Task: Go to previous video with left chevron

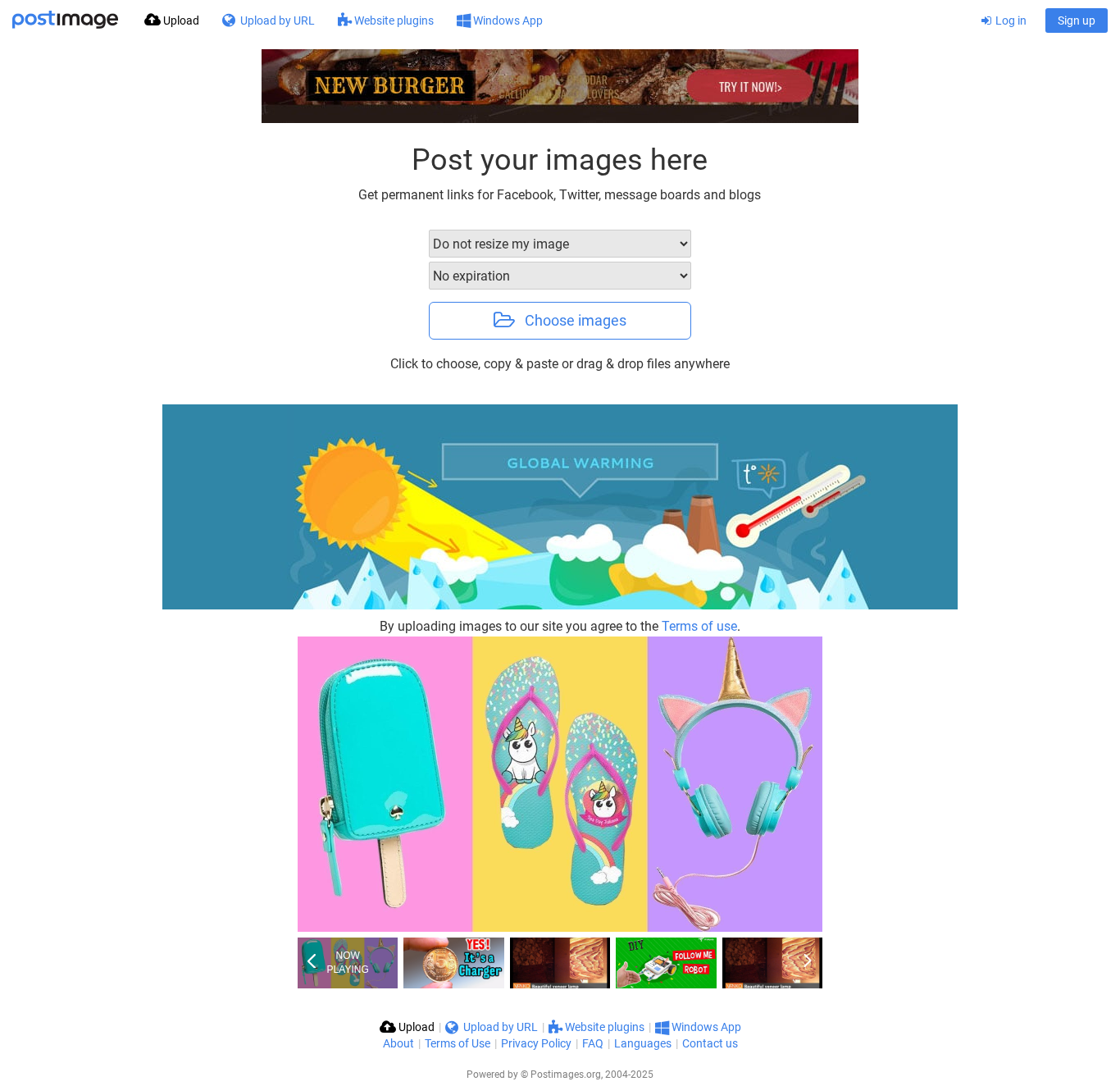Action: click(x=312, y=961)
